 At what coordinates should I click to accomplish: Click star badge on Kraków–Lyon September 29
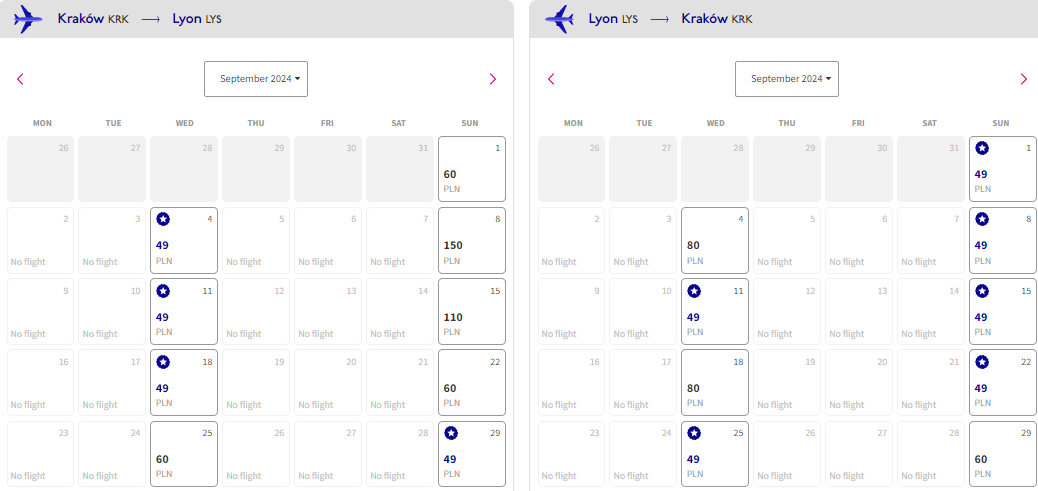click(451, 433)
